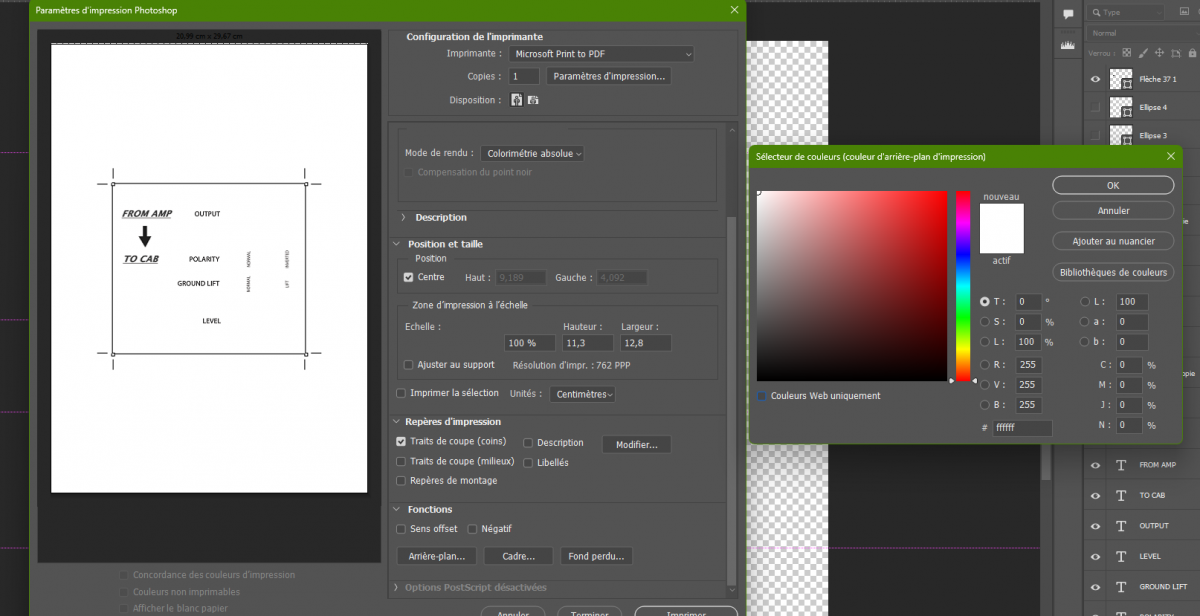Click the Arrière-plan... button

[438, 556]
